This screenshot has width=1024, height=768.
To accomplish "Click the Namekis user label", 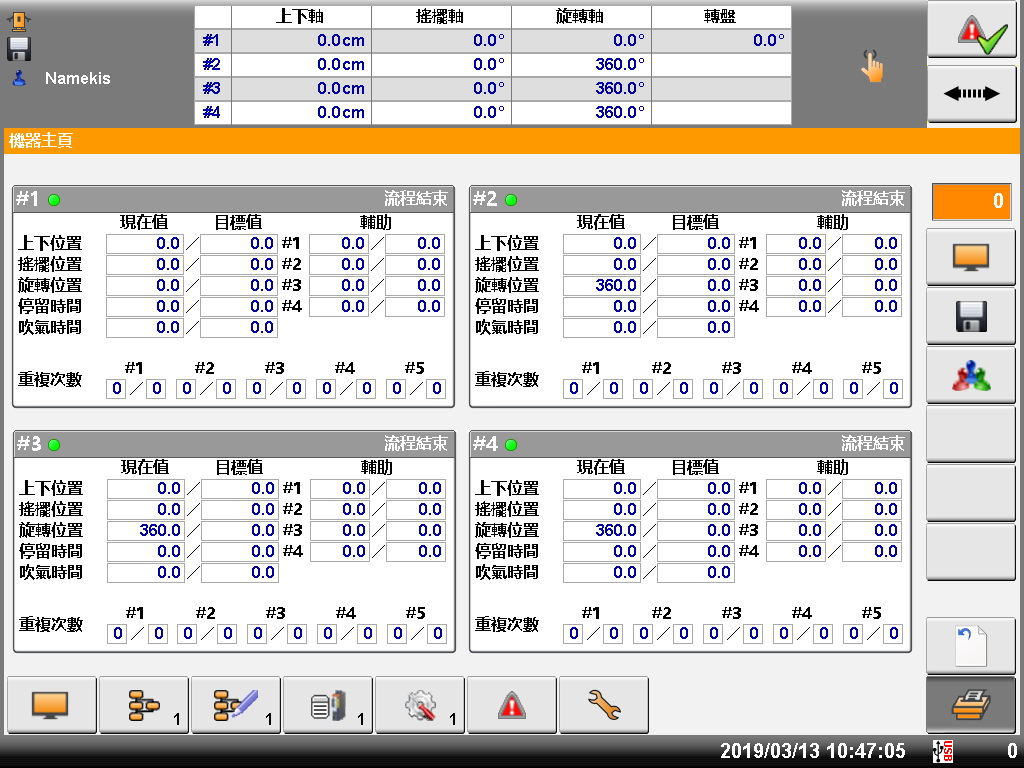I will pyautogui.click(x=77, y=78).
